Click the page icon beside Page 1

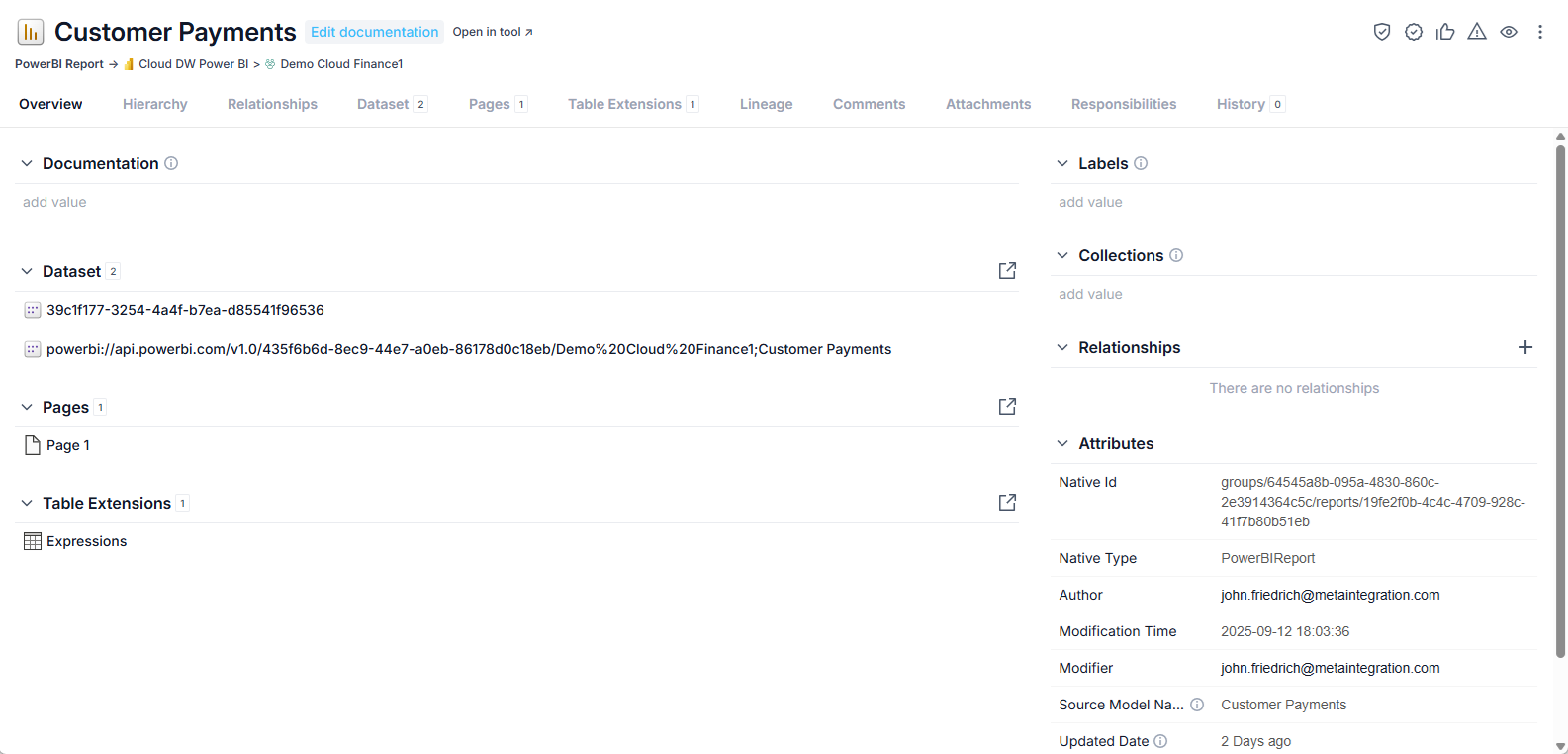pyautogui.click(x=32, y=445)
